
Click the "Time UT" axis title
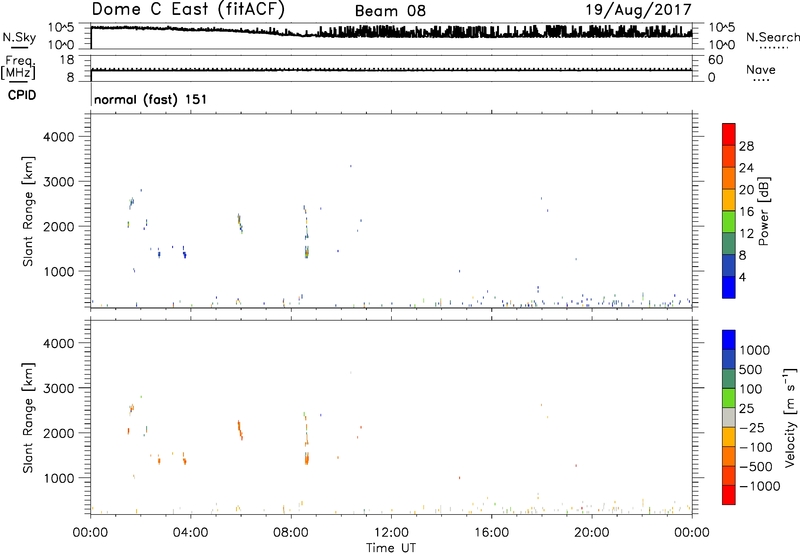coord(391,548)
